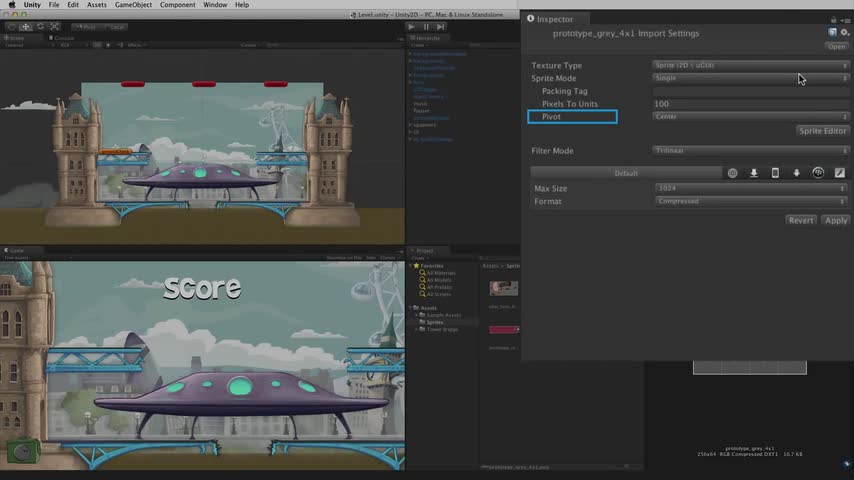
Task: Select All Scripts saved search
Action: click(435, 294)
